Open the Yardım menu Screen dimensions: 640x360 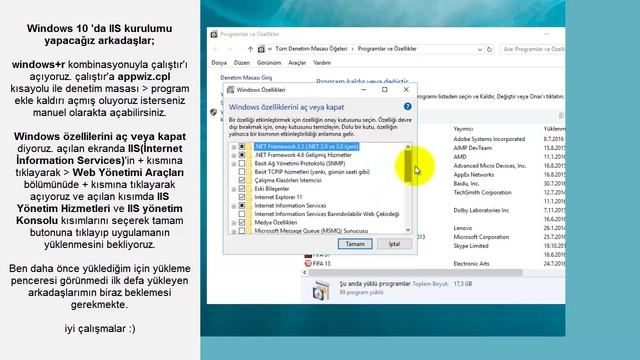[322, 63]
